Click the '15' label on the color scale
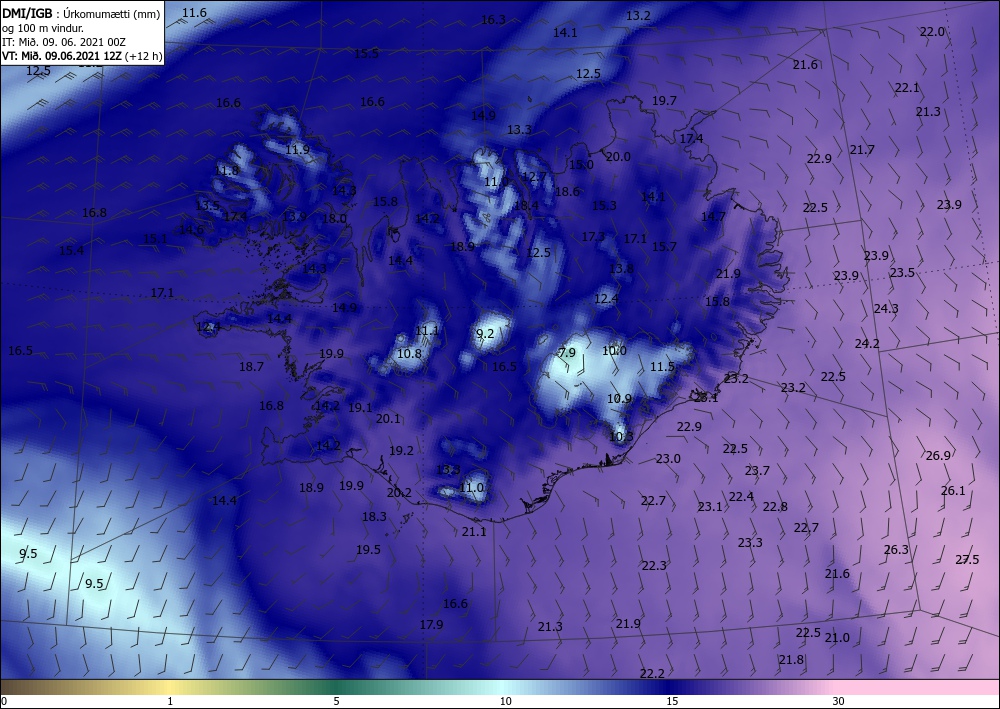Screen dimensions: 1000x709 [x=672, y=701]
